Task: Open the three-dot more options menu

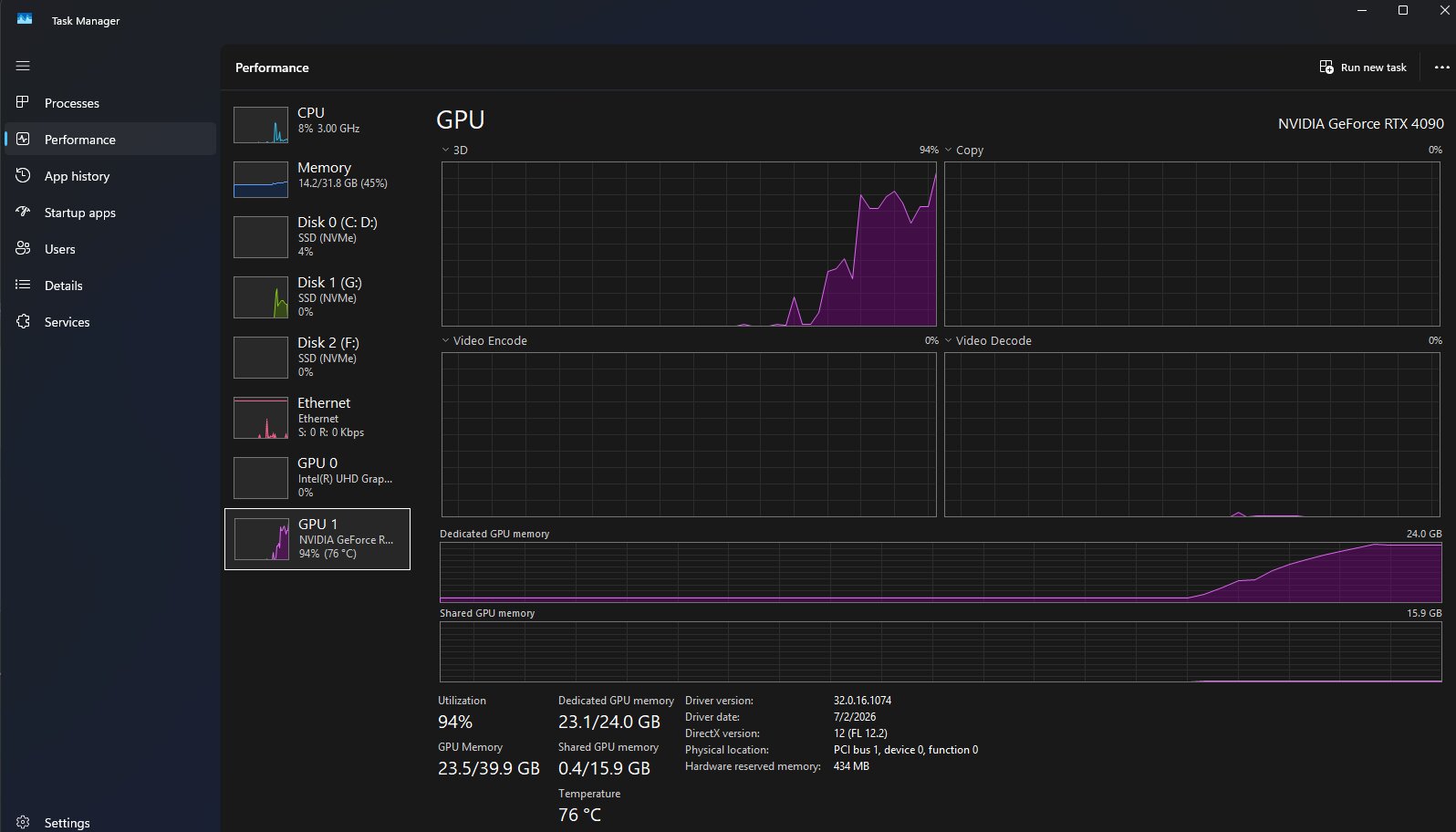Action: click(x=1441, y=68)
